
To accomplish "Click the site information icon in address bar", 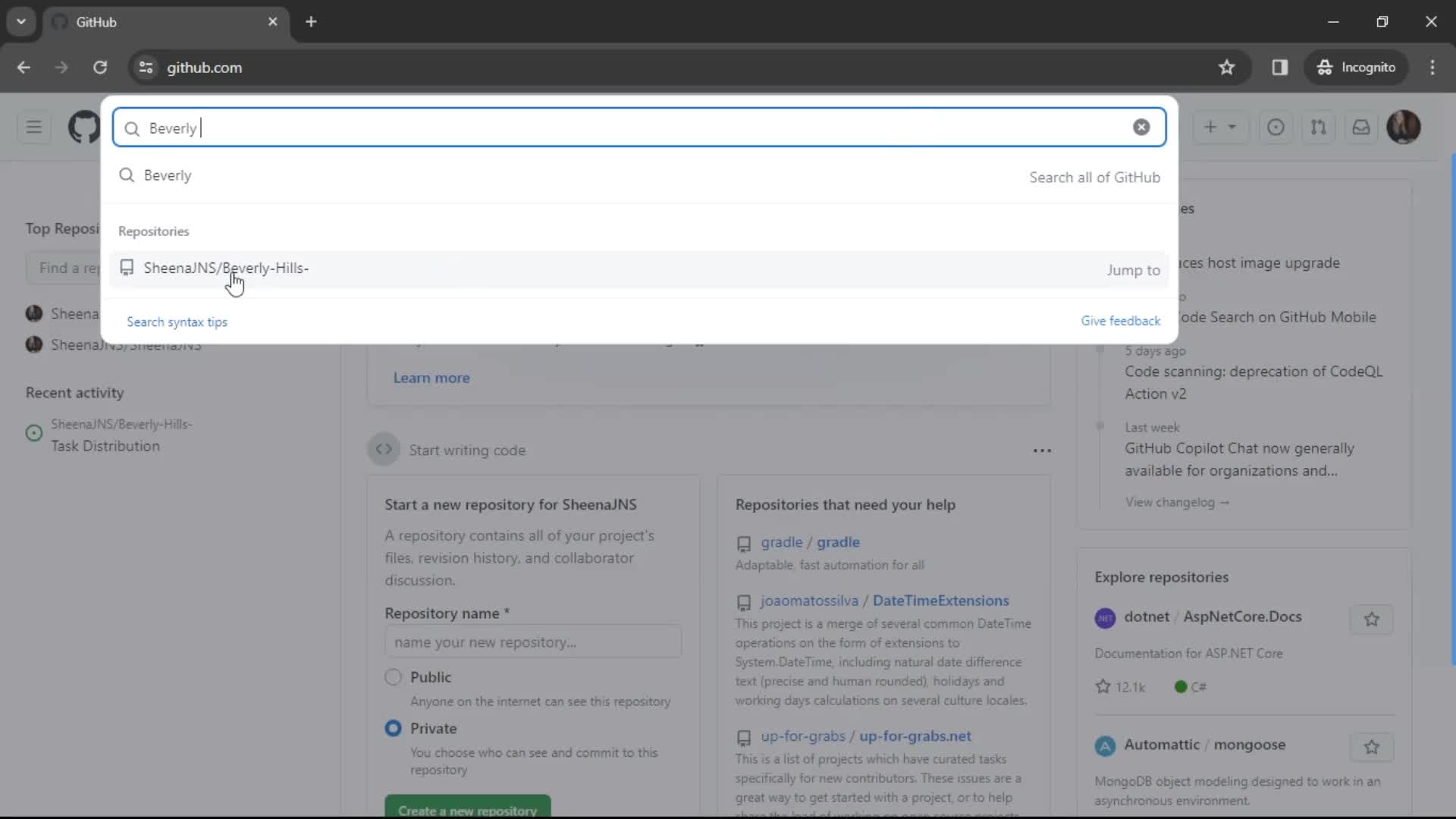I will 146,67.
